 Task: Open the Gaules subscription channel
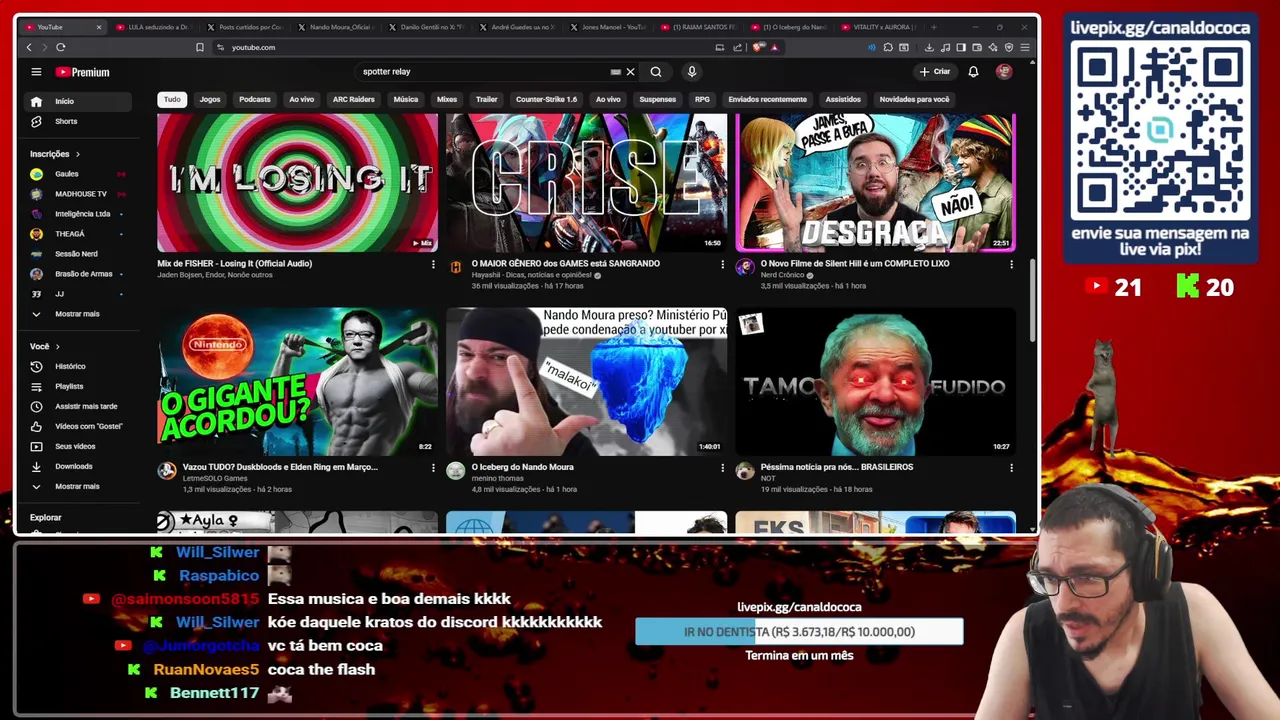point(78,174)
